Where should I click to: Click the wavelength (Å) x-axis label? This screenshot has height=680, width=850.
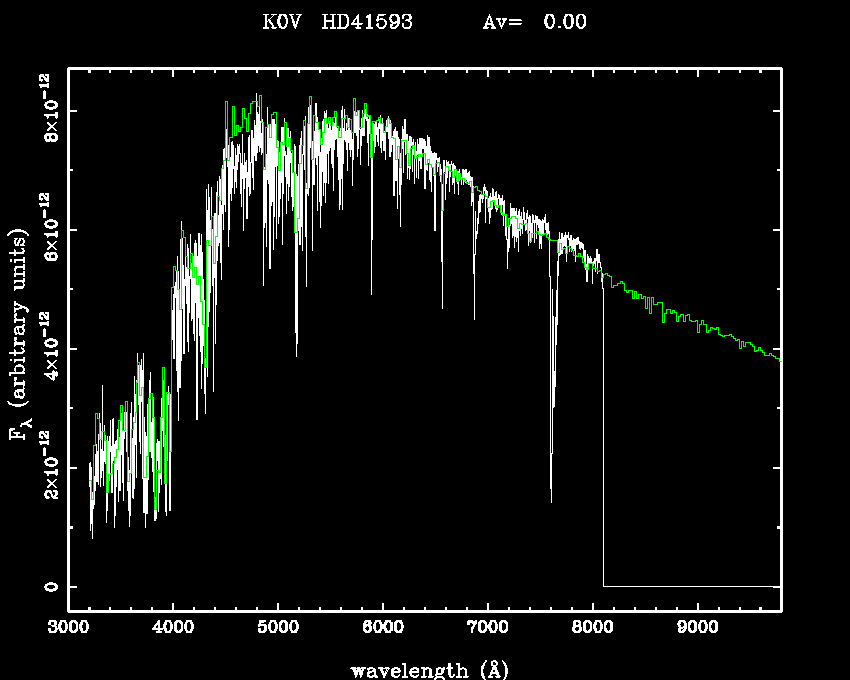425,669
